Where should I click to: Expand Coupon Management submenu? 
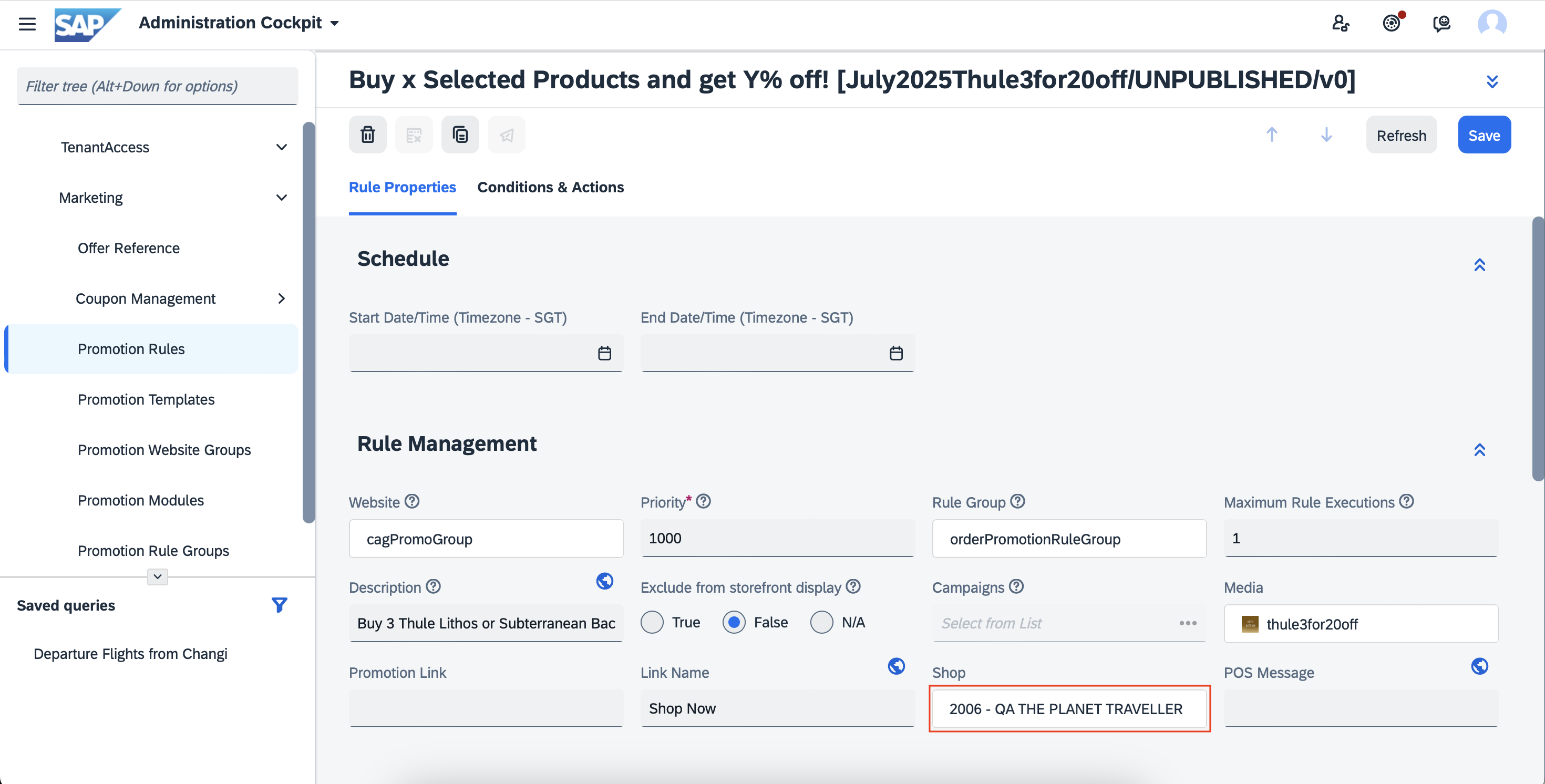click(281, 298)
